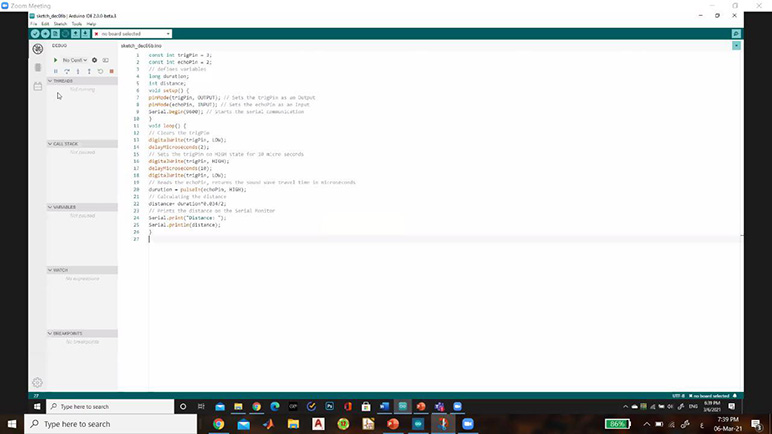
Task: Open the Serial Monitor magnifier icon
Action: [x=736, y=34]
